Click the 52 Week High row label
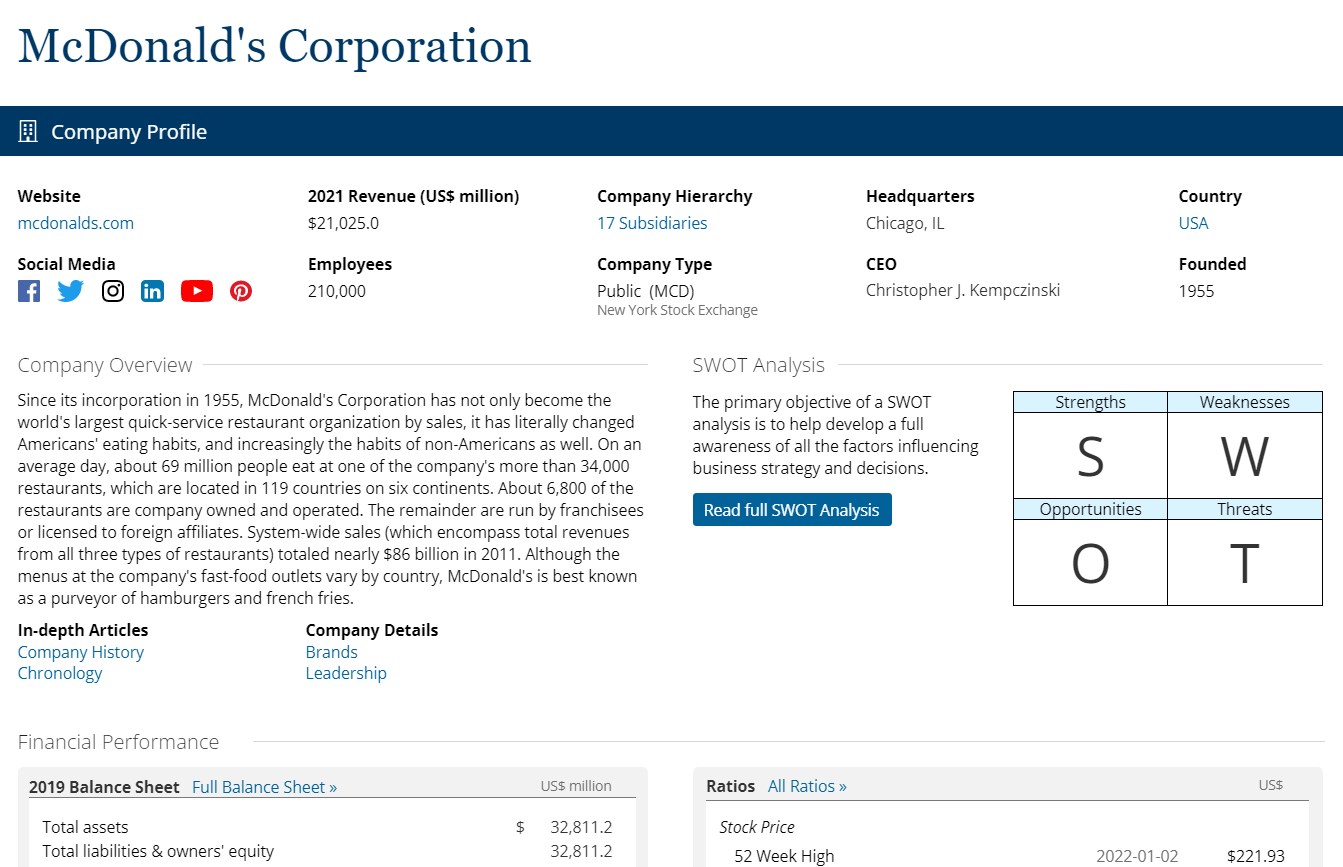The width and height of the screenshot is (1343, 867). (x=784, y=856)
